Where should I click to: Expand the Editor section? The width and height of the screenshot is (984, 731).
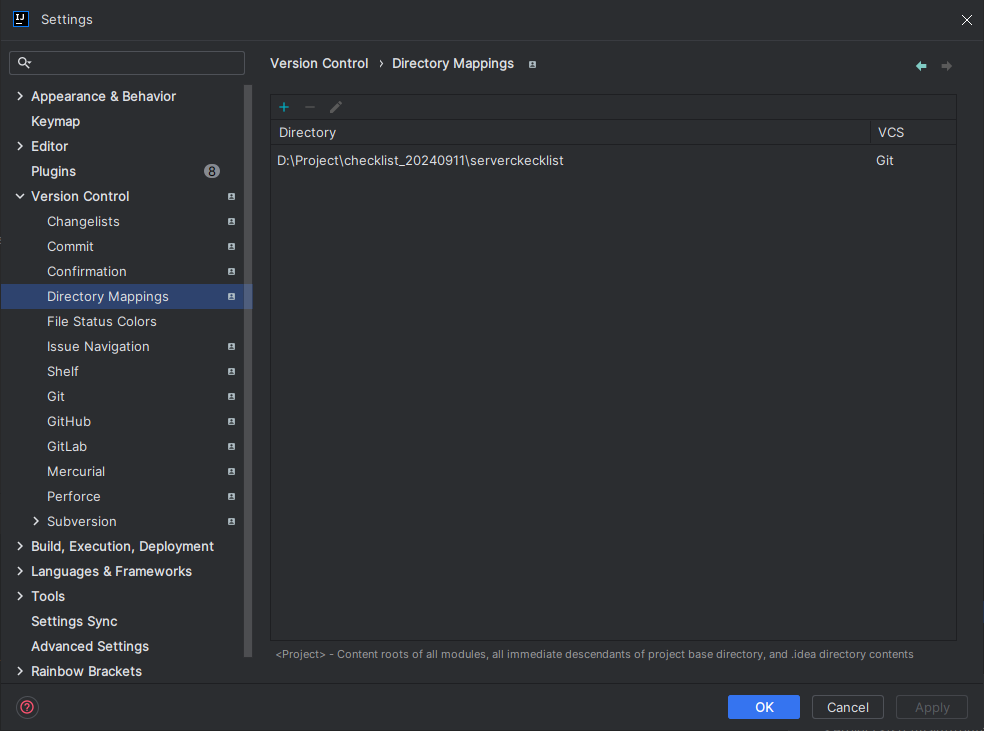[20, 146]
